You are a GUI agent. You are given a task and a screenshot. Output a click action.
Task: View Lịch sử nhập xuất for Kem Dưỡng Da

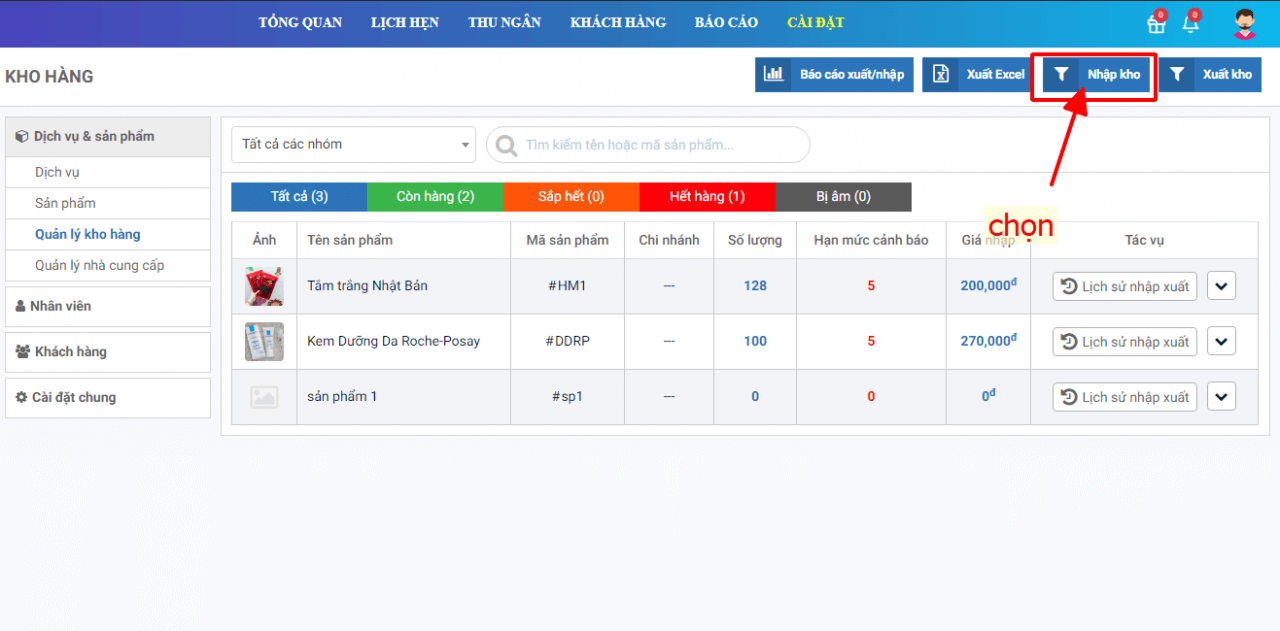pyautogui.click(x=1124, y=341)
